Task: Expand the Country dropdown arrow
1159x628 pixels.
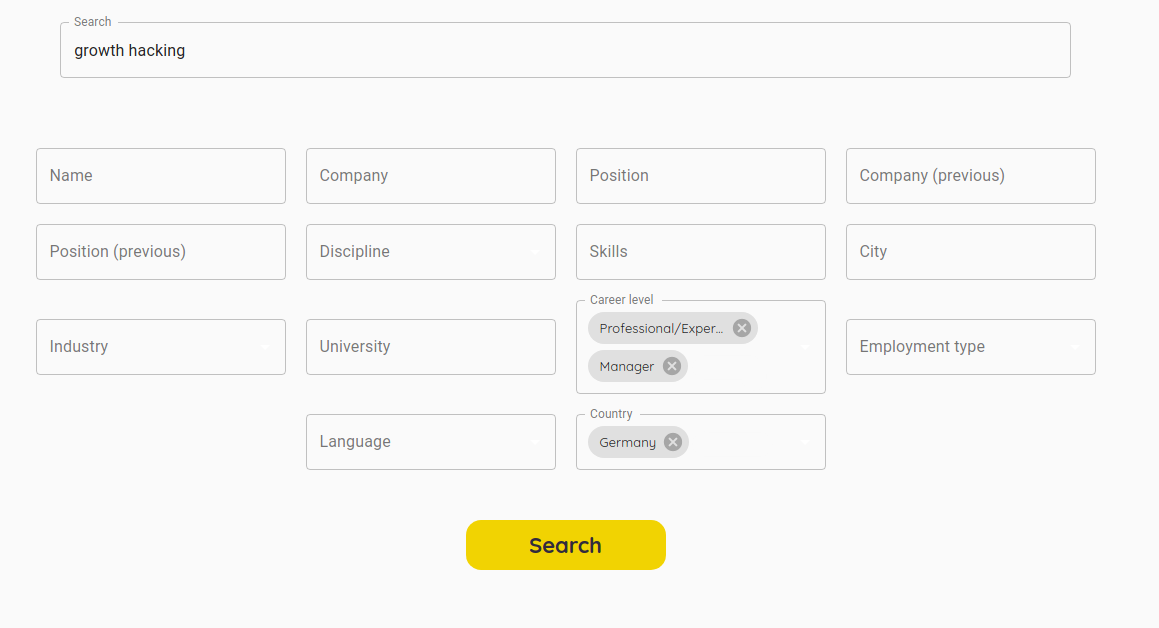Action: tap(805, 443)
